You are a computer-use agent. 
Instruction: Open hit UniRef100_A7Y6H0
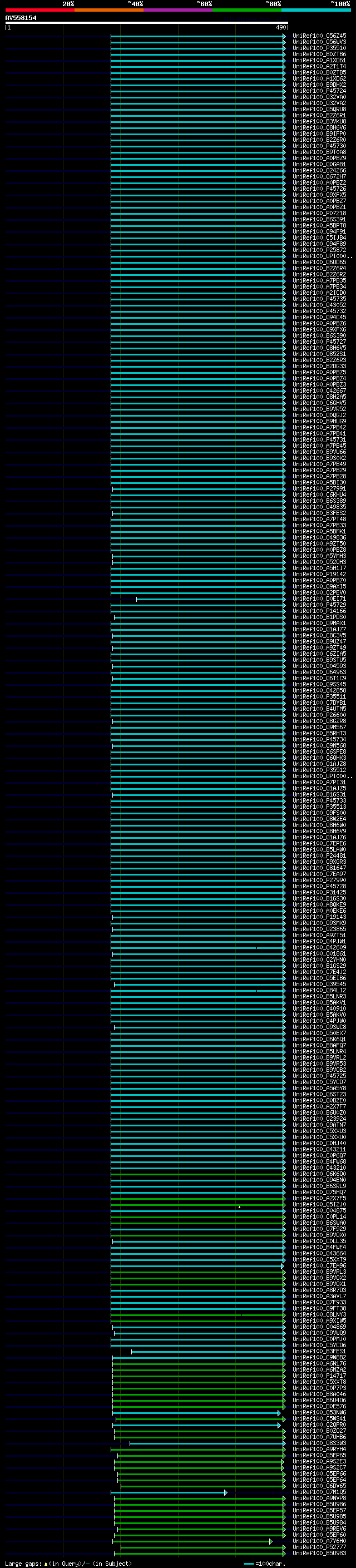(x=319, y=1540)
